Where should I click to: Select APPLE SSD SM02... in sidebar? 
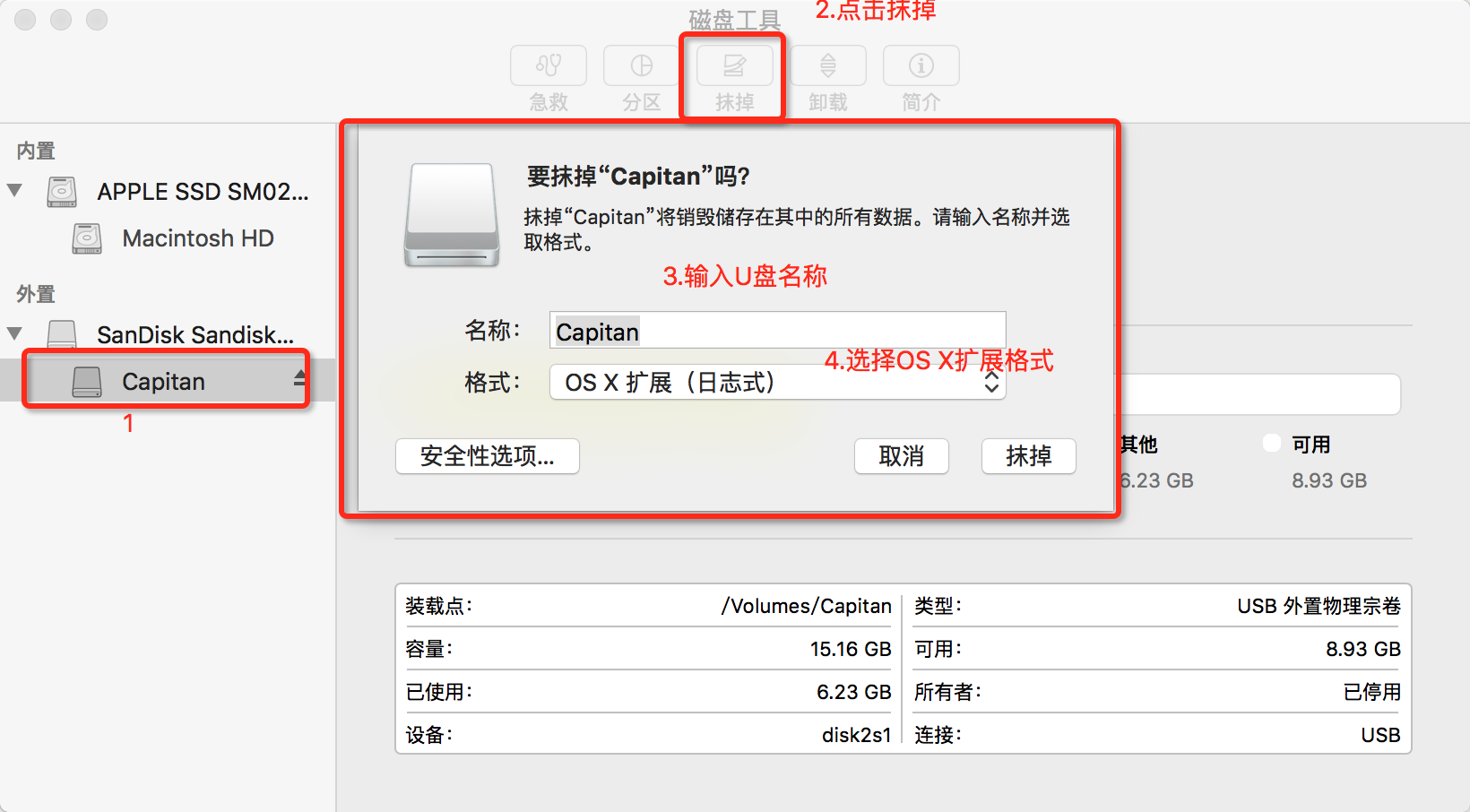coord(203,192)
